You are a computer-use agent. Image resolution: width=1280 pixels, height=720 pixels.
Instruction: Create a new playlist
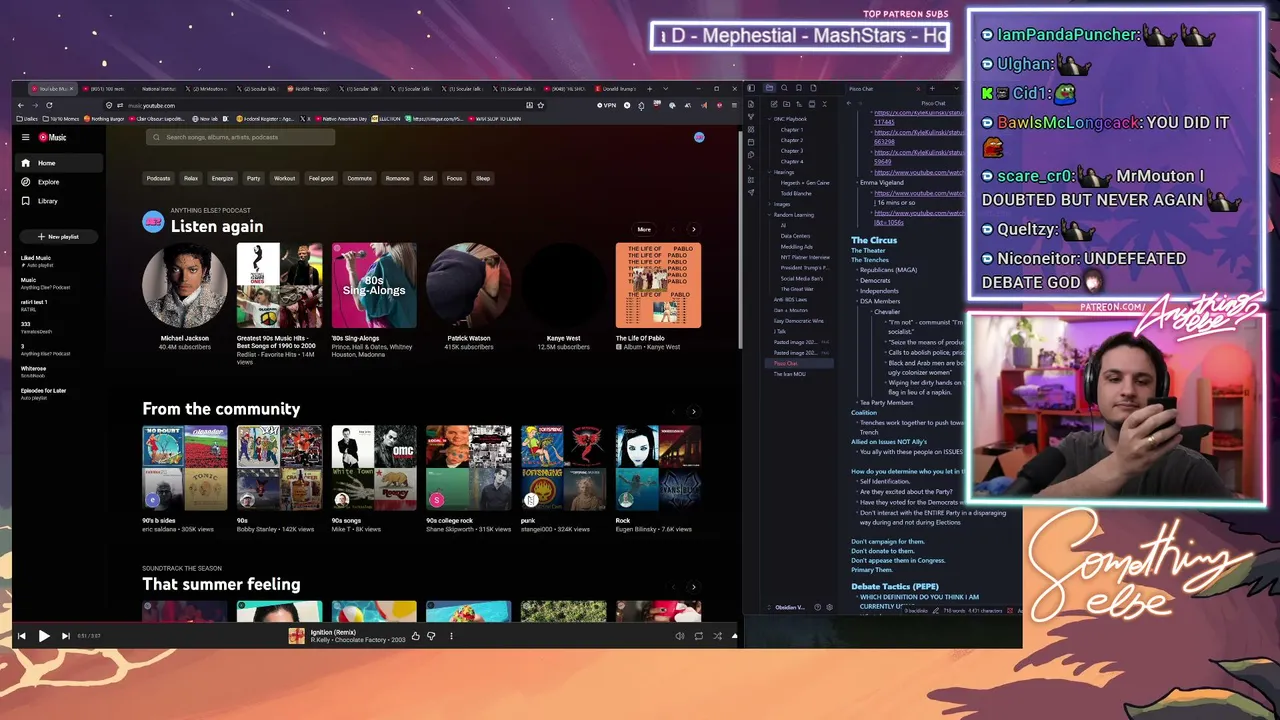pyautogui.click(x=58, y=237)
